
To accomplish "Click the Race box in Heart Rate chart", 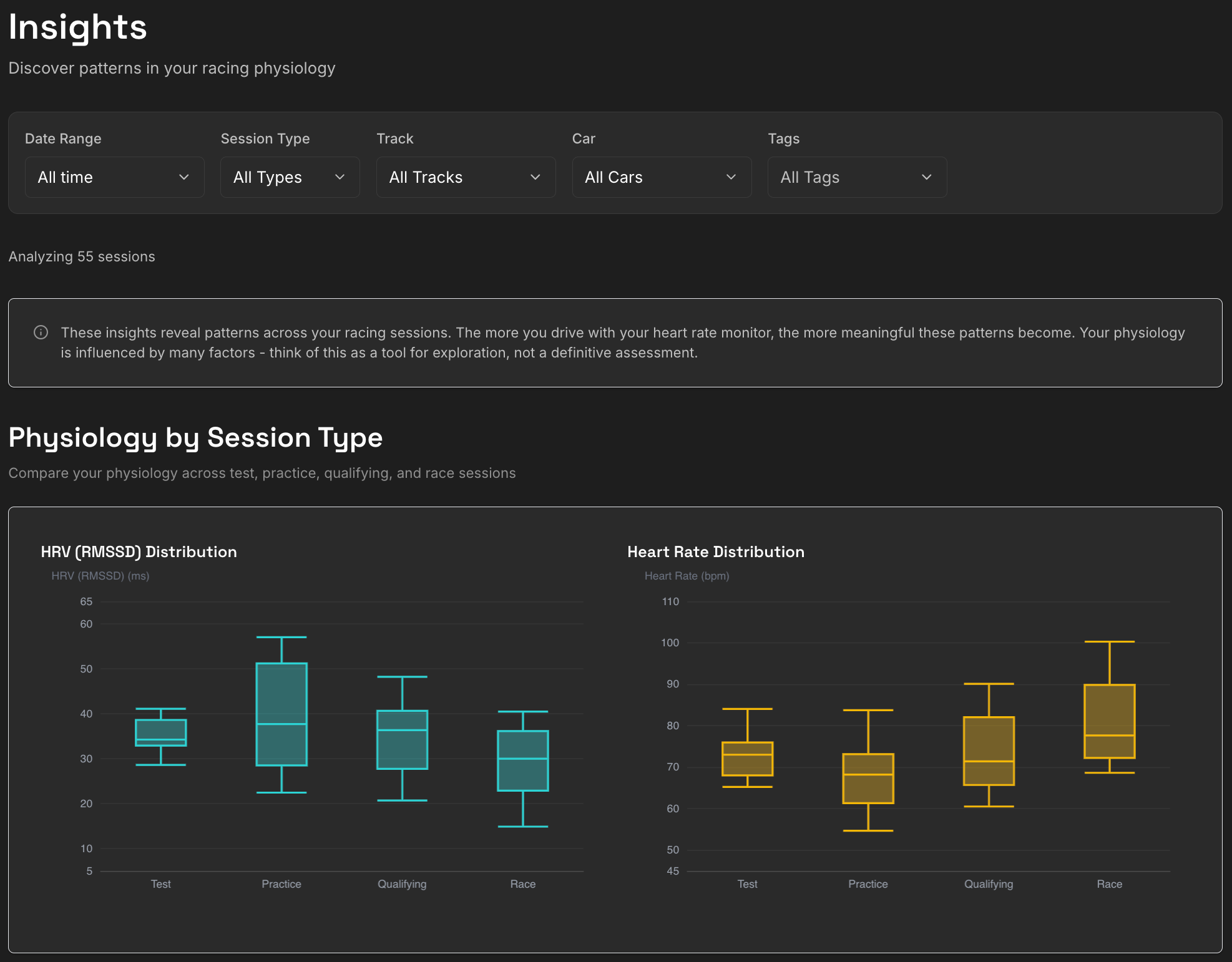I will click(1110, 721).
